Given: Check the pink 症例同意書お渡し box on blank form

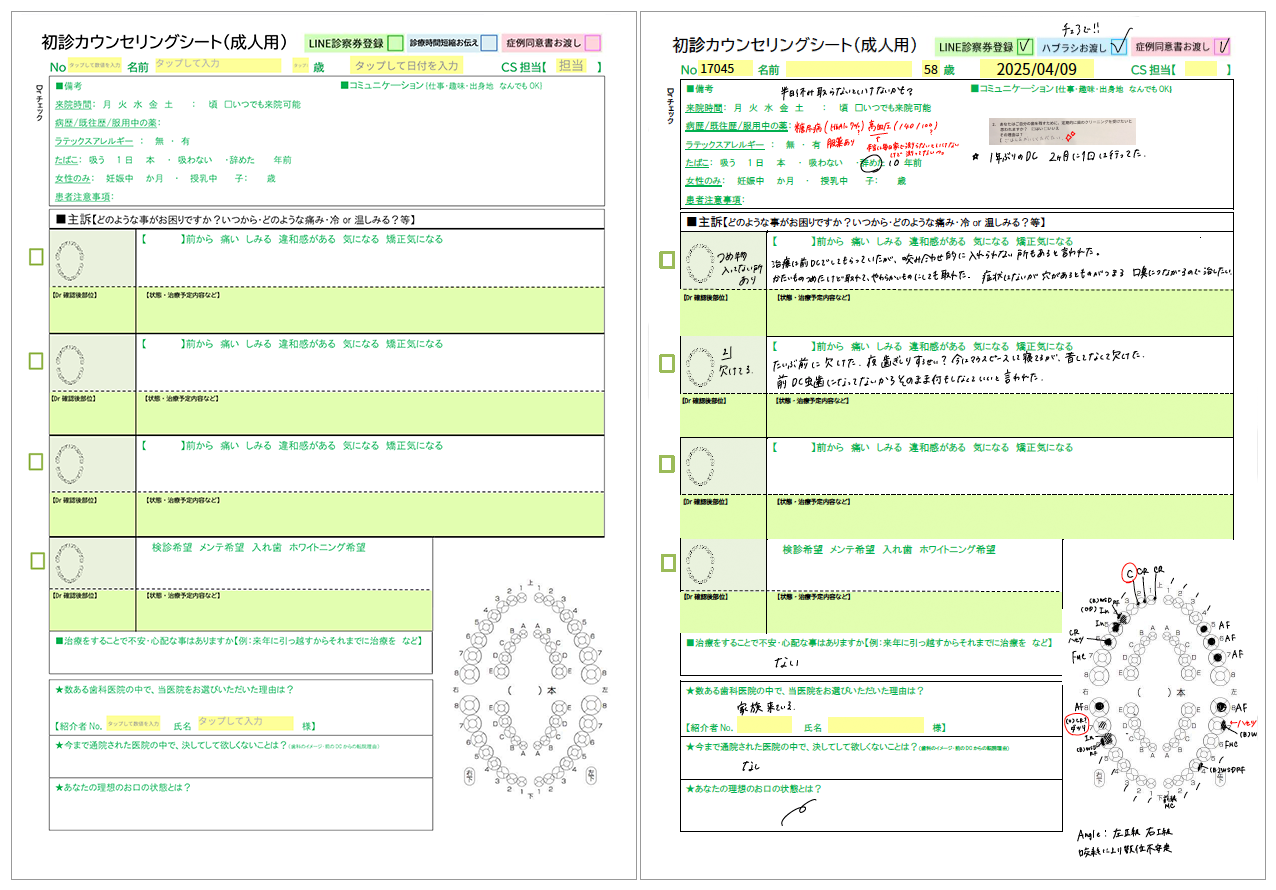Looking at the screenshot, I should pyautogui.click(x=592, y=43).
